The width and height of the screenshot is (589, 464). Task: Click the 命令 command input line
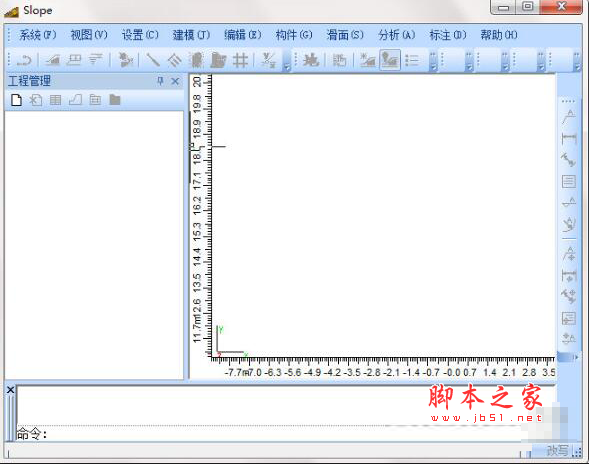(x=286, y=434)
